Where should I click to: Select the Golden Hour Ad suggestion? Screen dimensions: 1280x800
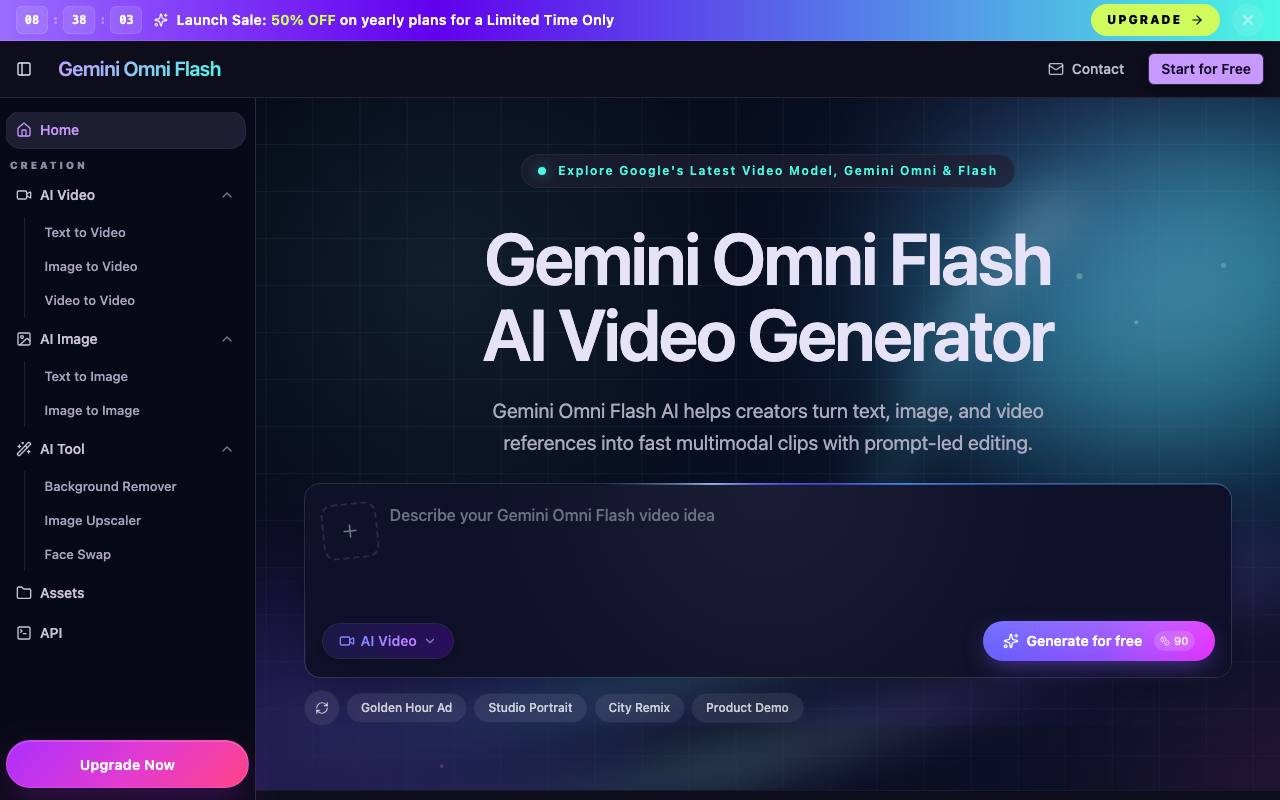pos(406,708)
